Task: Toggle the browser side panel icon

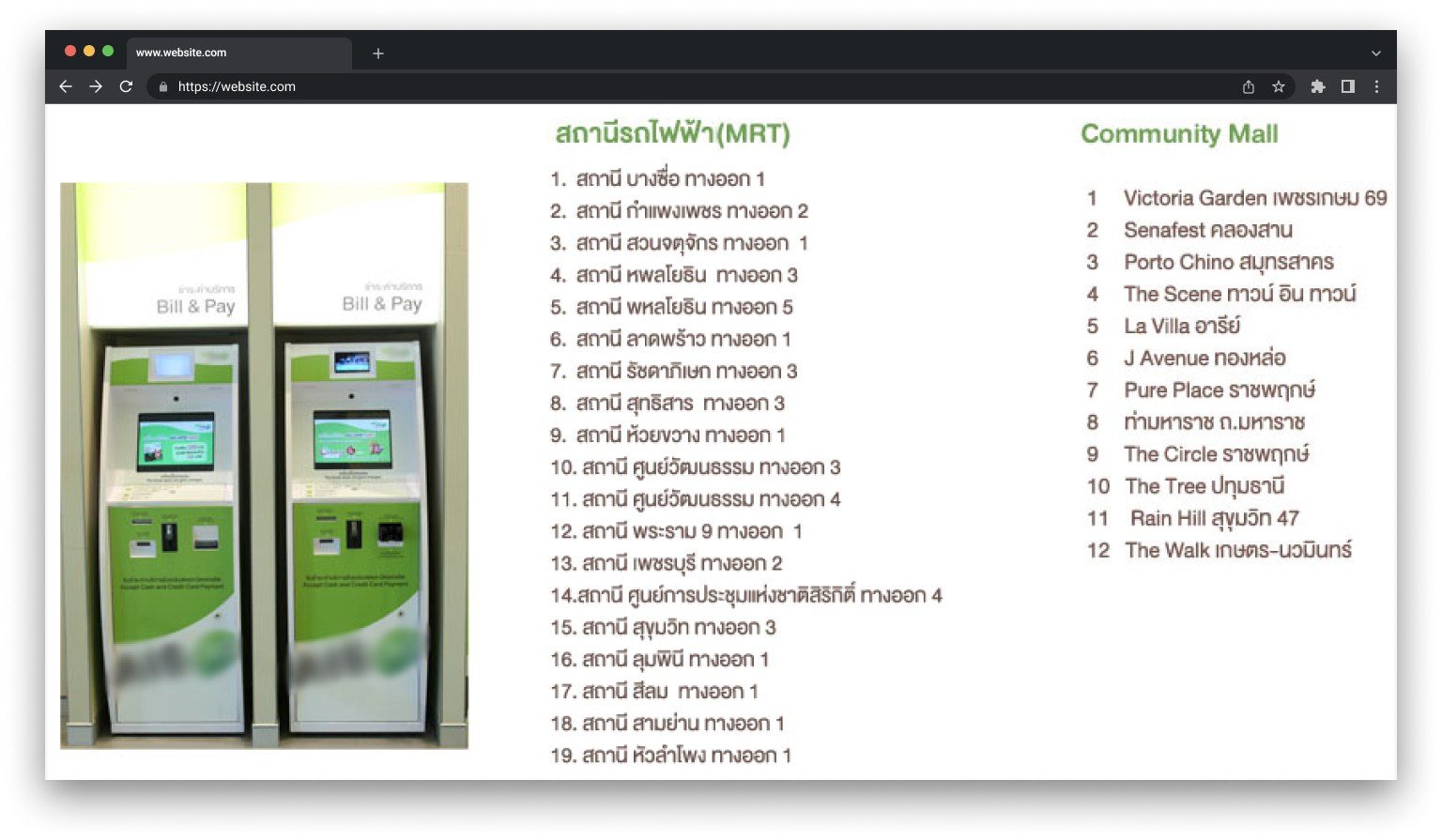Action: point(1348,86)
